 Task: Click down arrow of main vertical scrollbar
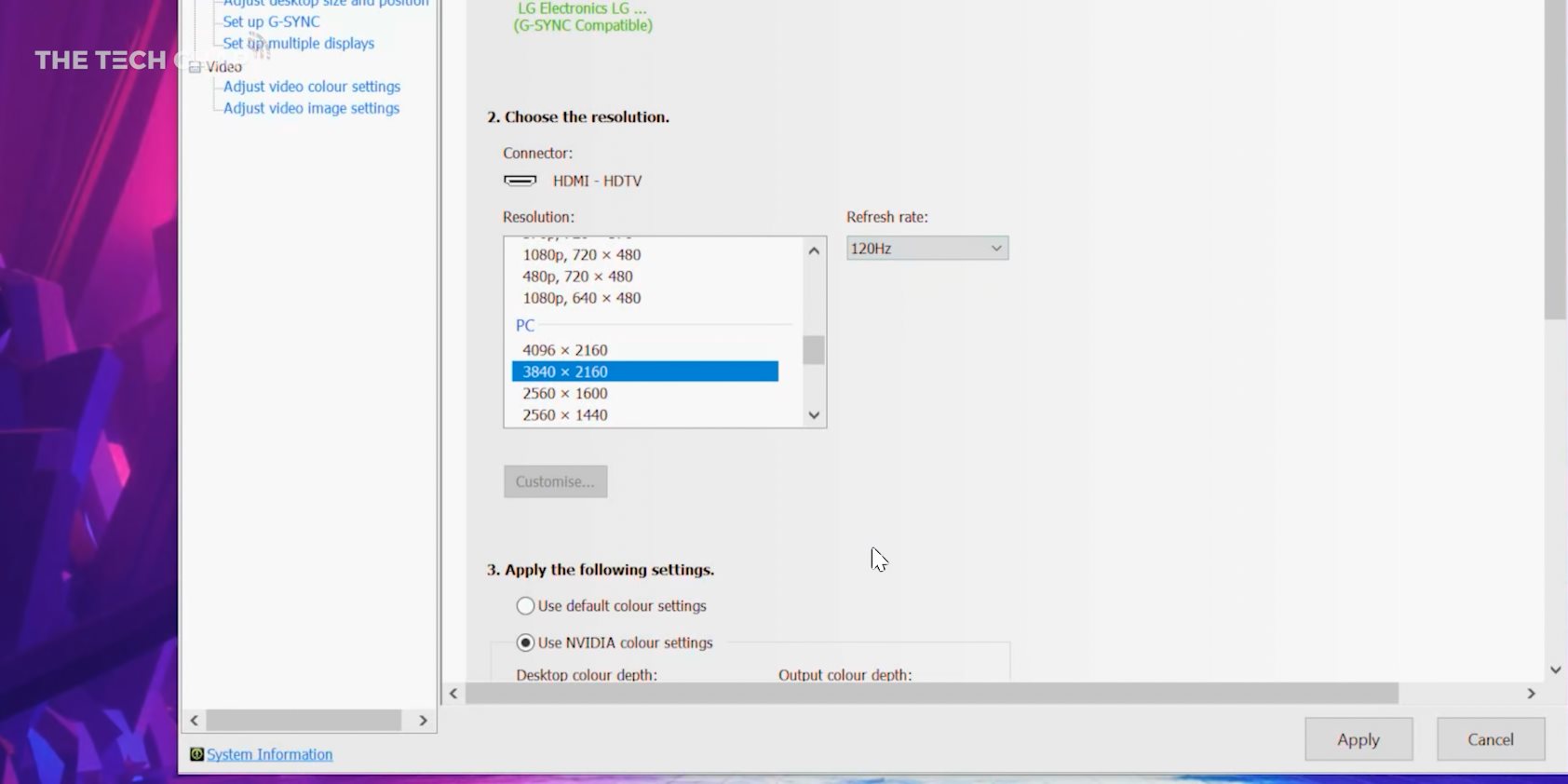[x=1555, y=669]
